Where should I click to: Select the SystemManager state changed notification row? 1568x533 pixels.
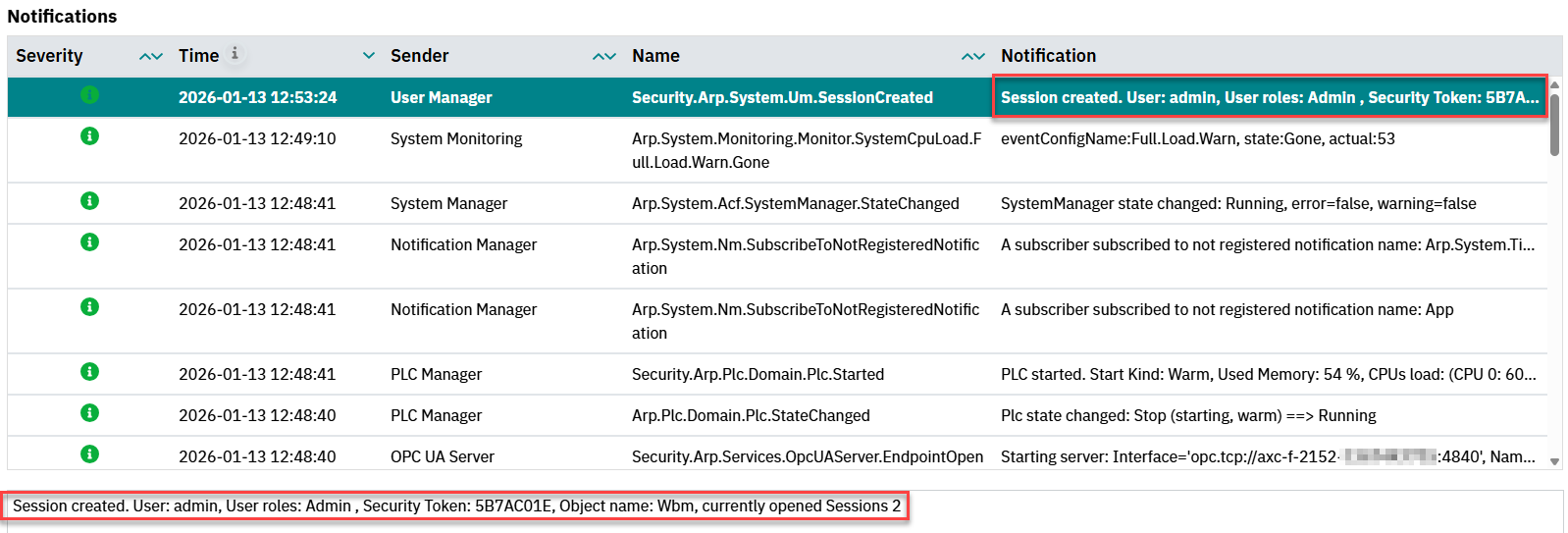pyautogui.click(x=1237, y=203)
